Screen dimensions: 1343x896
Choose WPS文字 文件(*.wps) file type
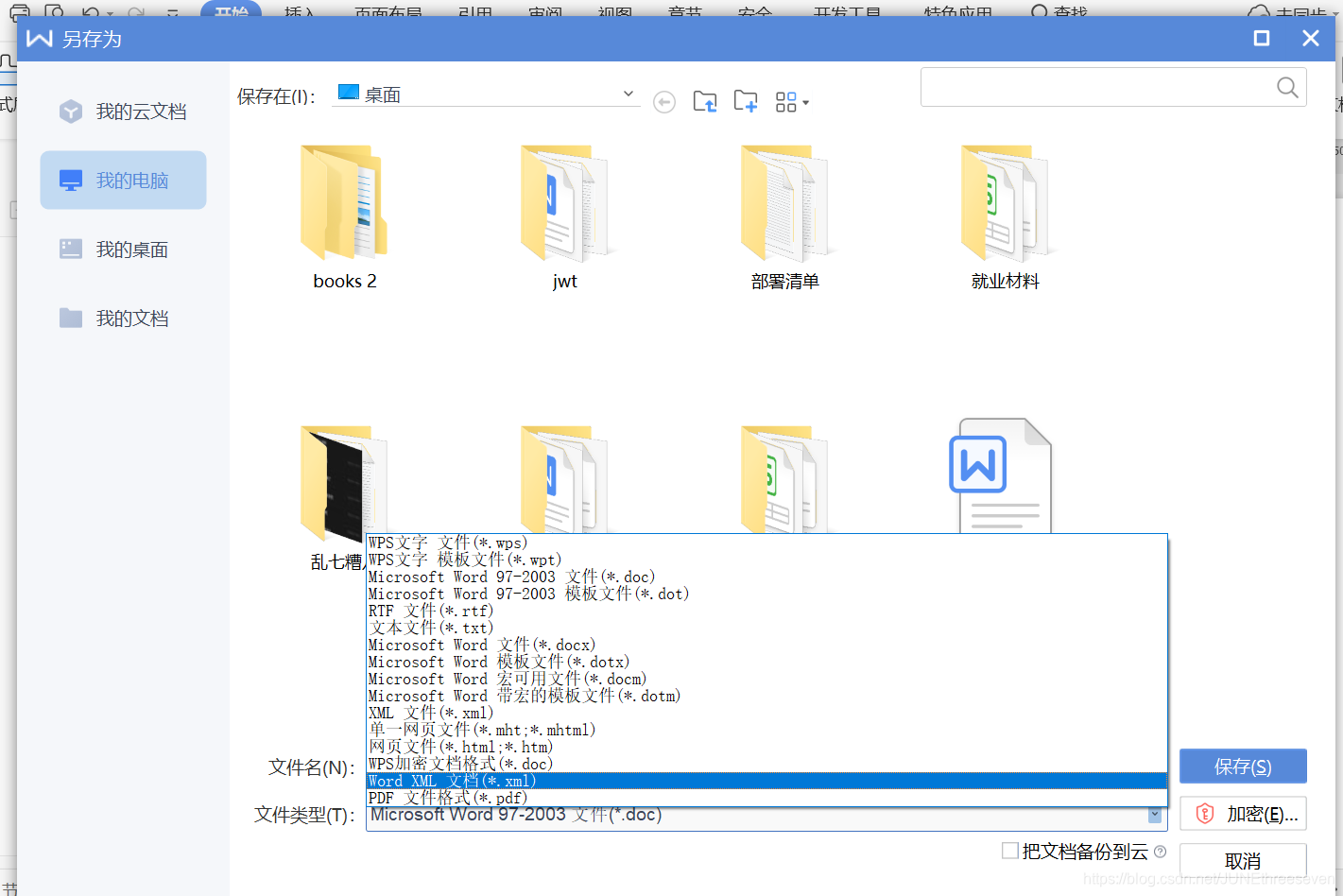(x=766, y=543)
